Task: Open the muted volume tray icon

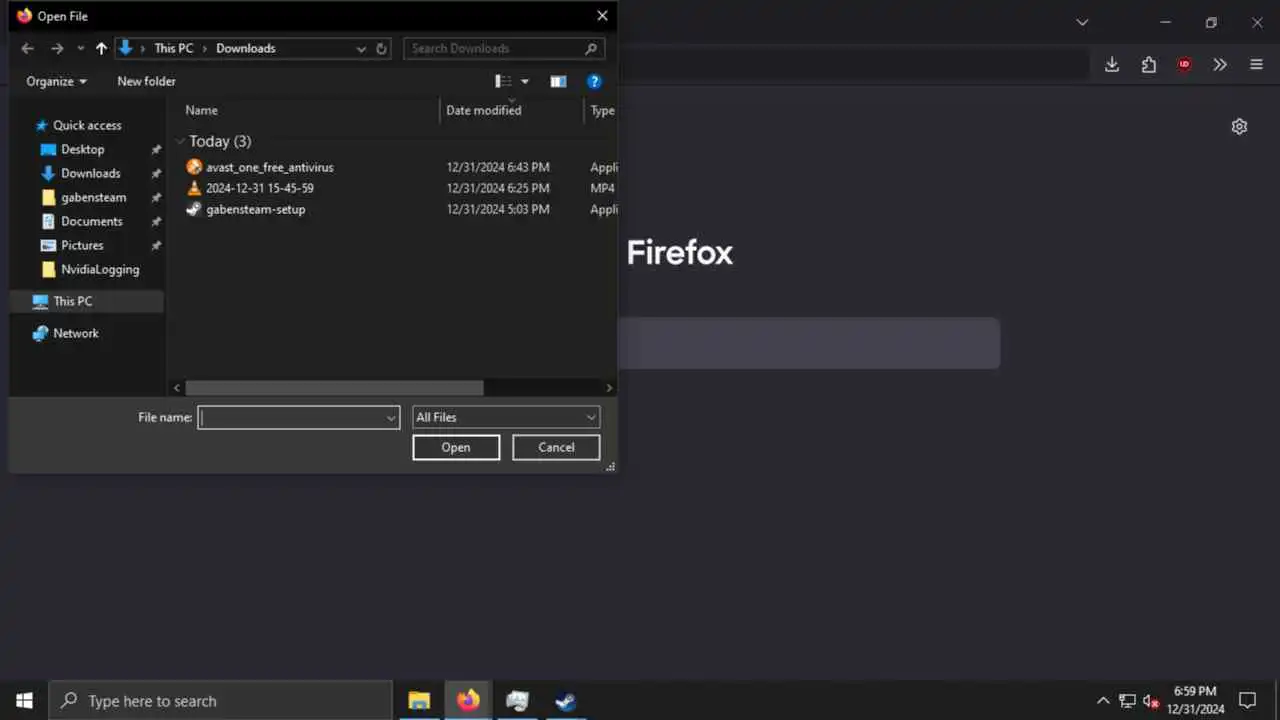Action: tap(1151, 701)
